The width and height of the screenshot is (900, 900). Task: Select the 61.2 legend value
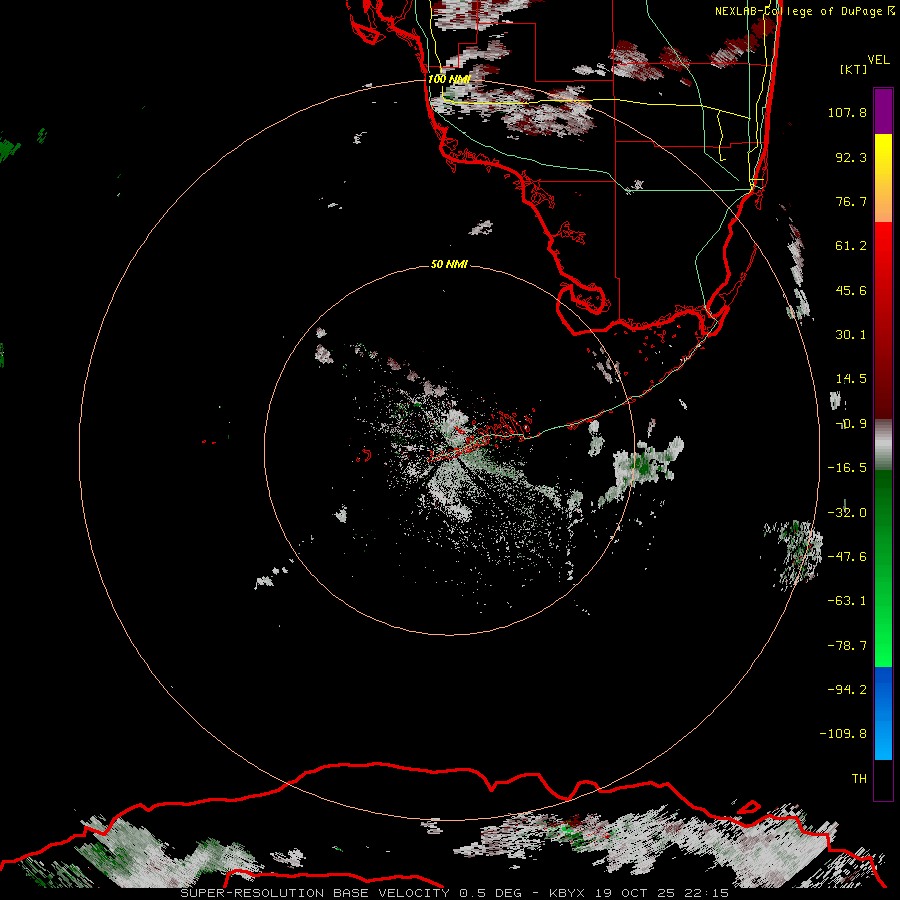point(851,246)
